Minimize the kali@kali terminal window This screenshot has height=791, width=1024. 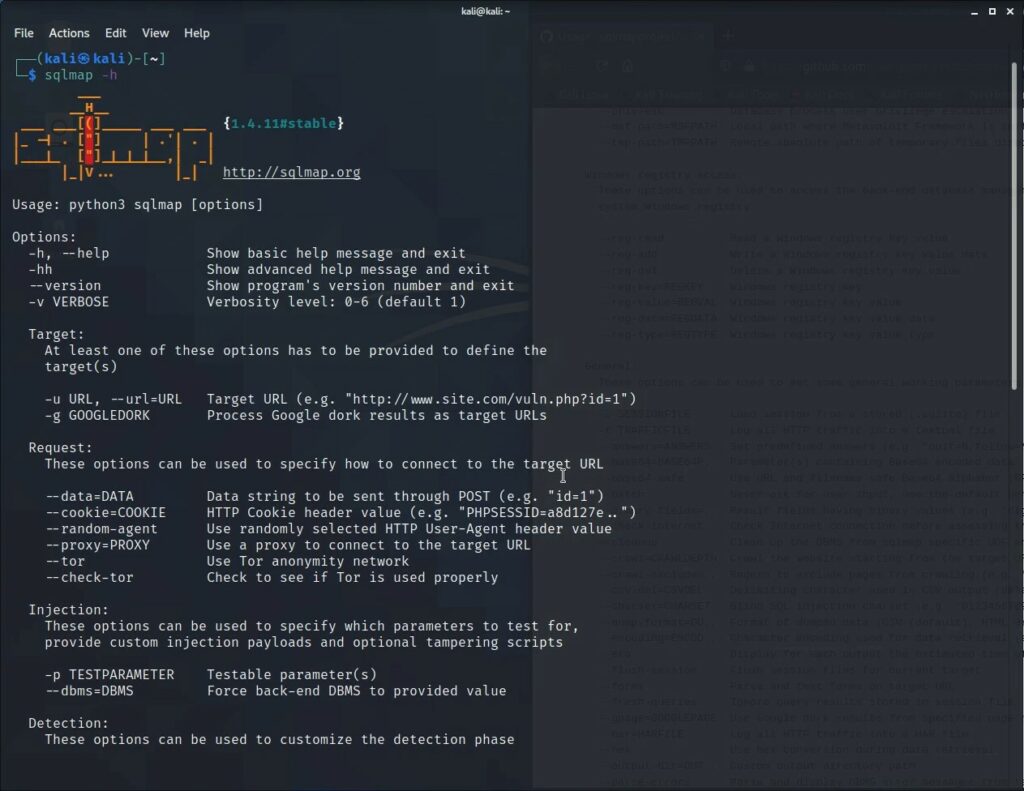pos(974,12)
